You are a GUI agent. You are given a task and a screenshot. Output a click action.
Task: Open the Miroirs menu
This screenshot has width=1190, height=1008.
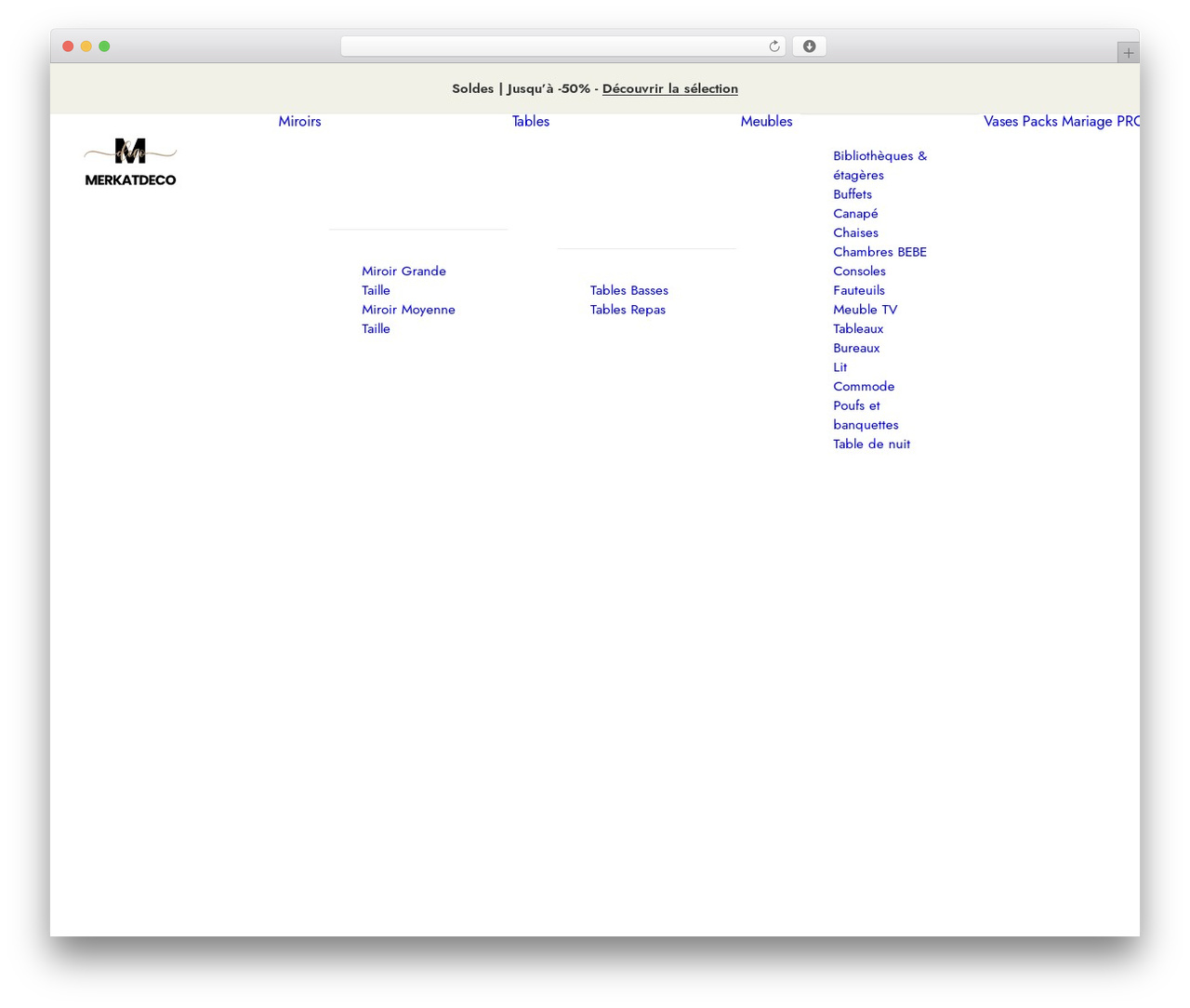click(299, 121)
